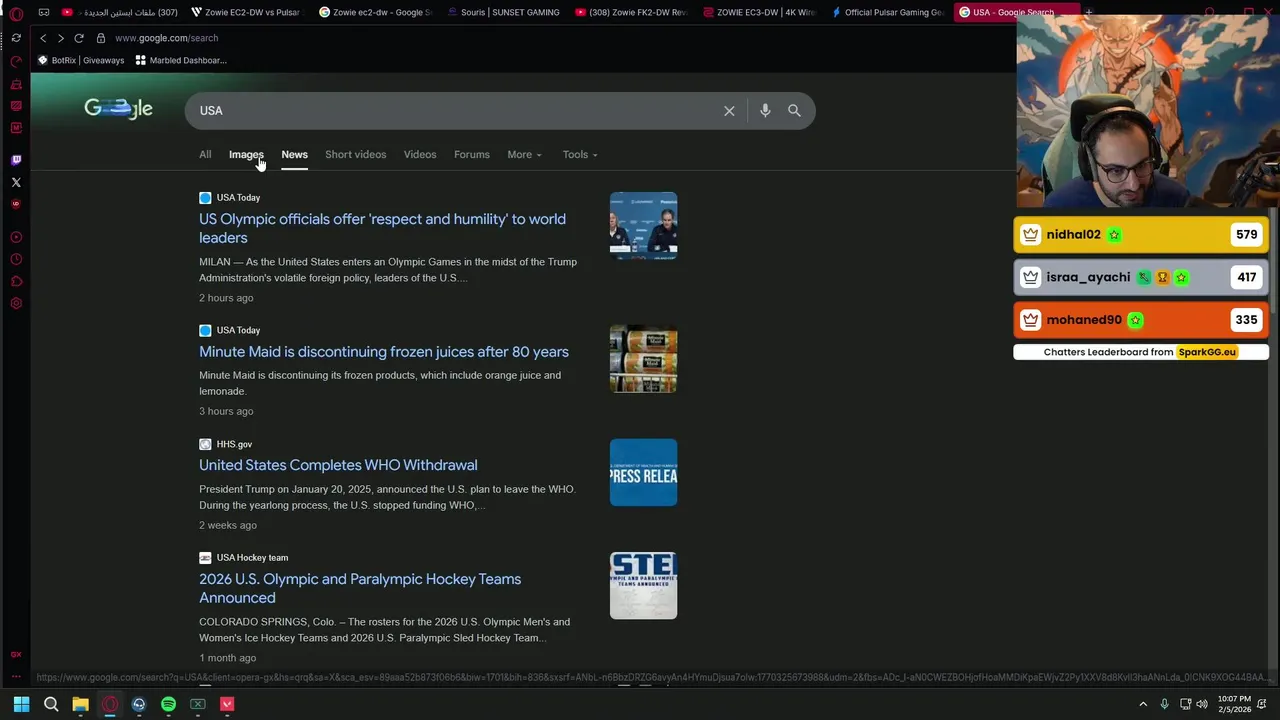Click the Minute Maid juice cans thumbnail

point(643,359)
